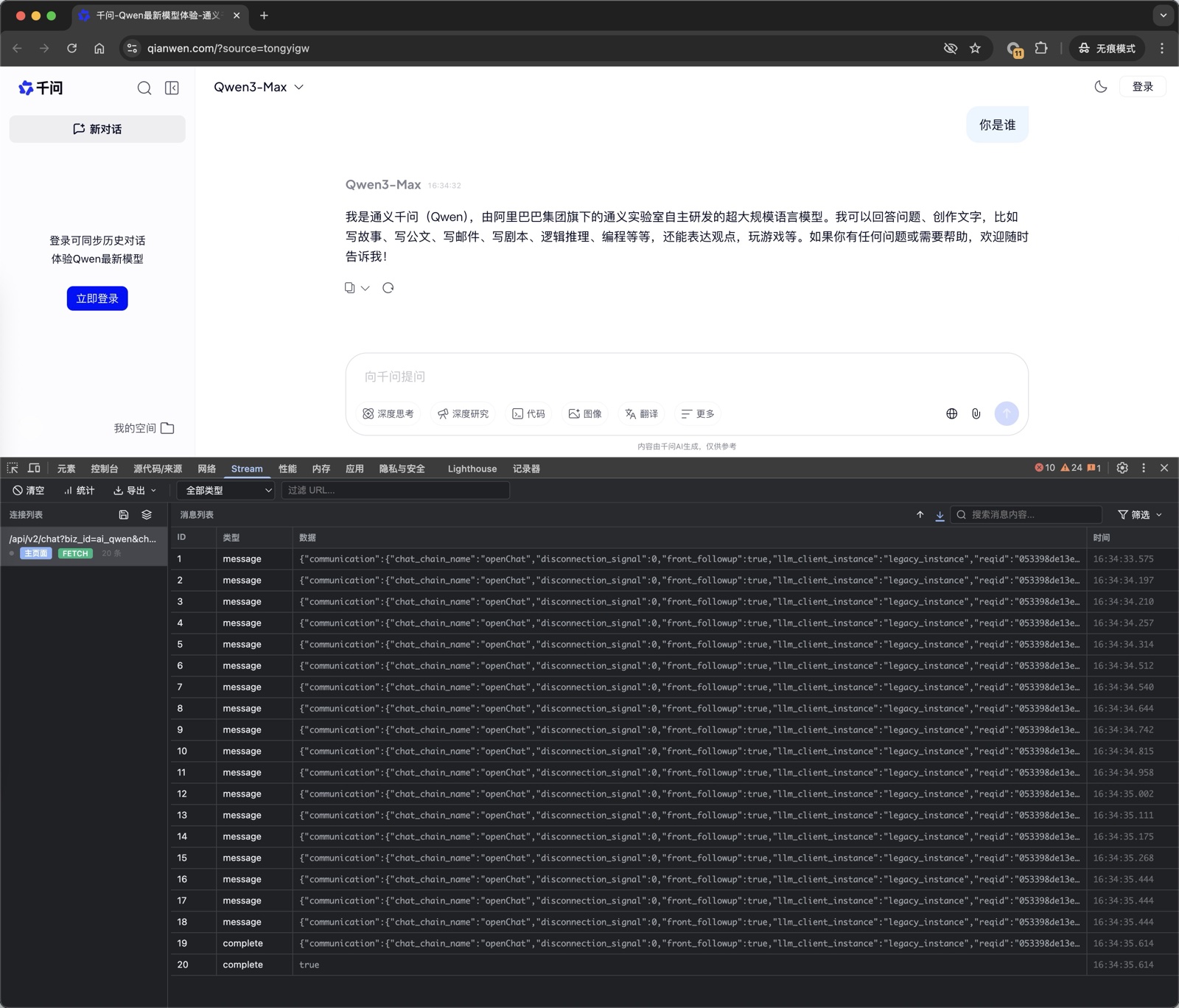Expand the tab search dropdown
The image size is (1179, 1008).
(1163, 15)
